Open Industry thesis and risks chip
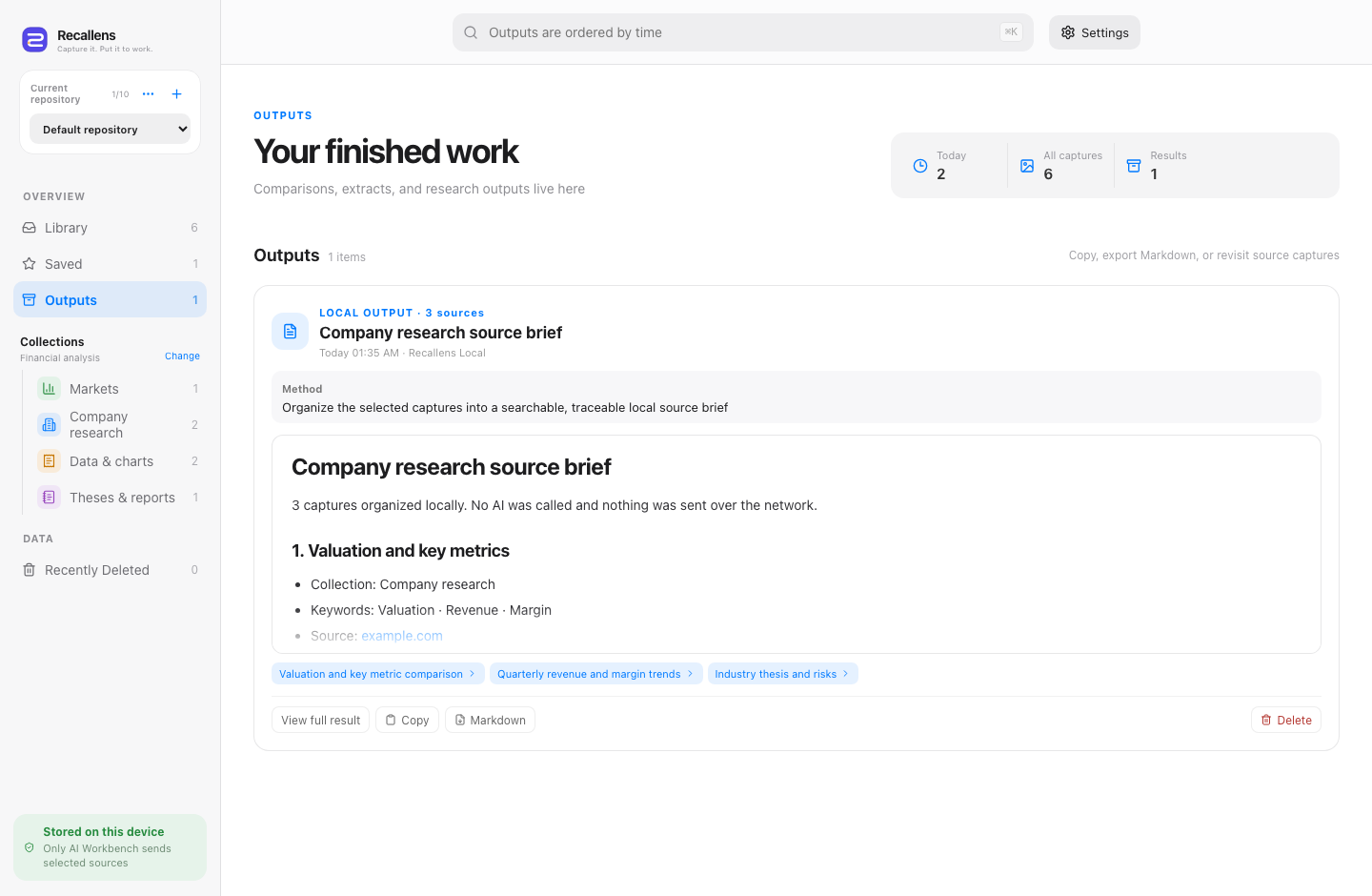1372x896 pixels. point(783,674)
